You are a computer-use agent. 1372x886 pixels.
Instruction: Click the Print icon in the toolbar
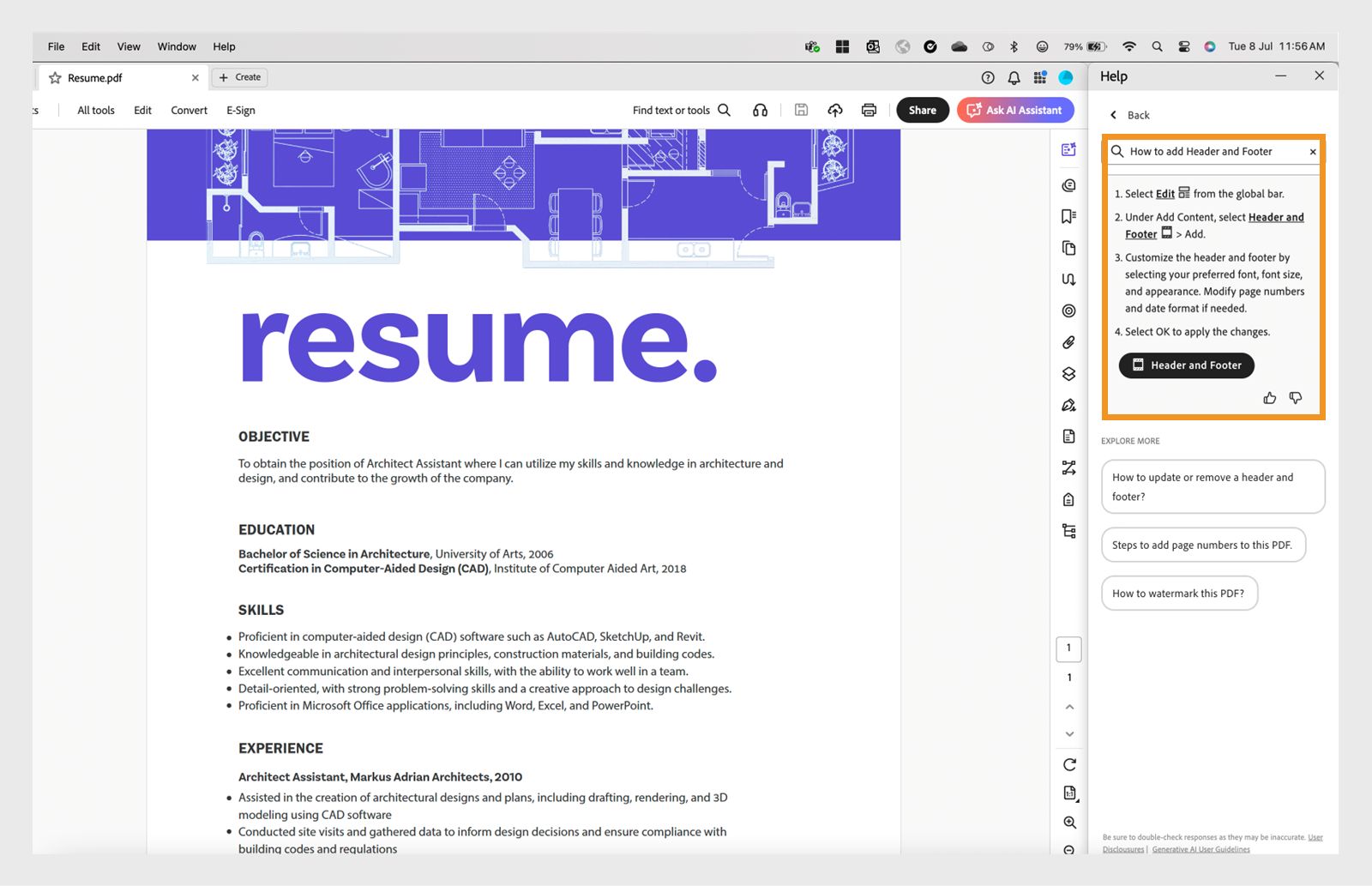[869, 110]
